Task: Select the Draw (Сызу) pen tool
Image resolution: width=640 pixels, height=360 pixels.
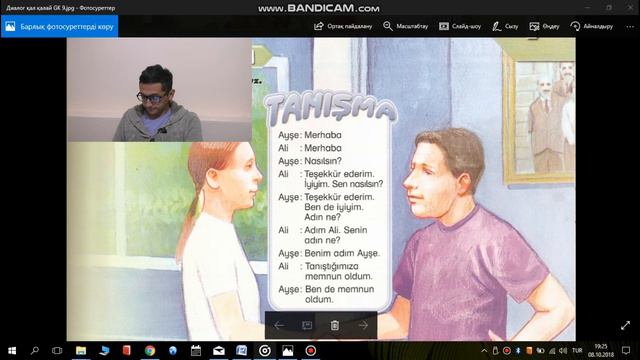Action: pos(505,26)
